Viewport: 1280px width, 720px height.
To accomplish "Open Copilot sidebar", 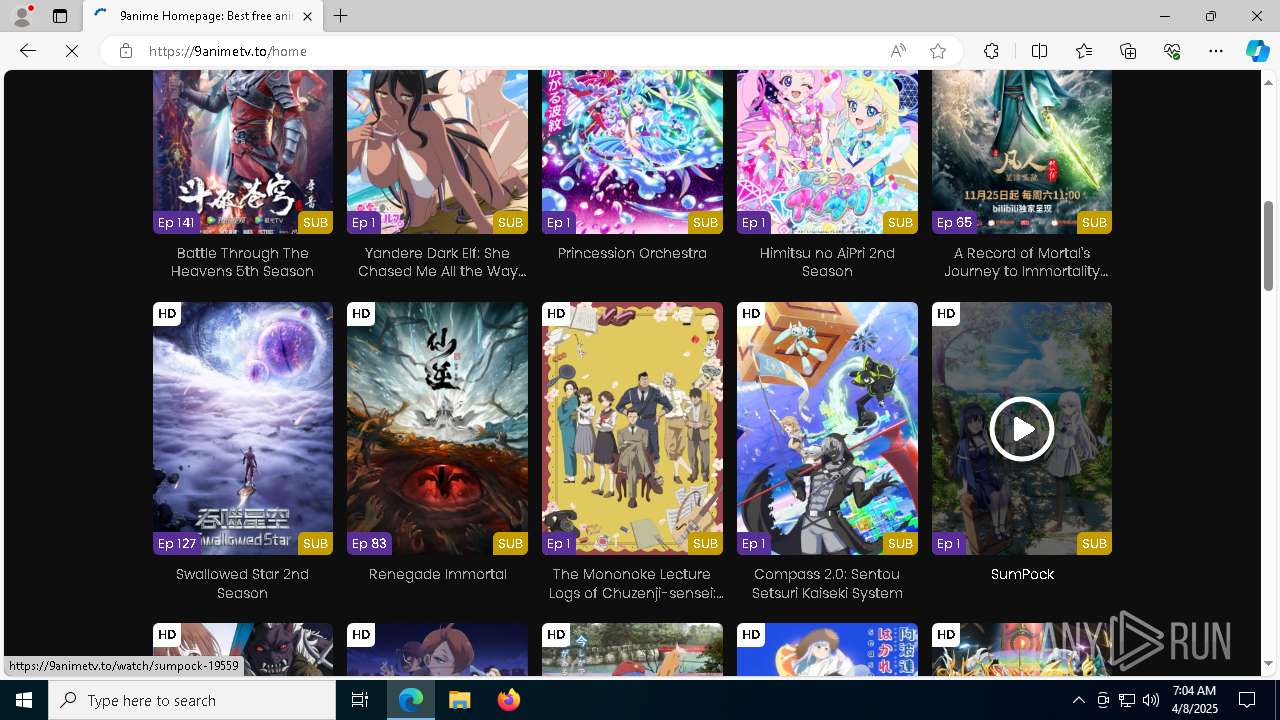I will [x=1257, y=51].
